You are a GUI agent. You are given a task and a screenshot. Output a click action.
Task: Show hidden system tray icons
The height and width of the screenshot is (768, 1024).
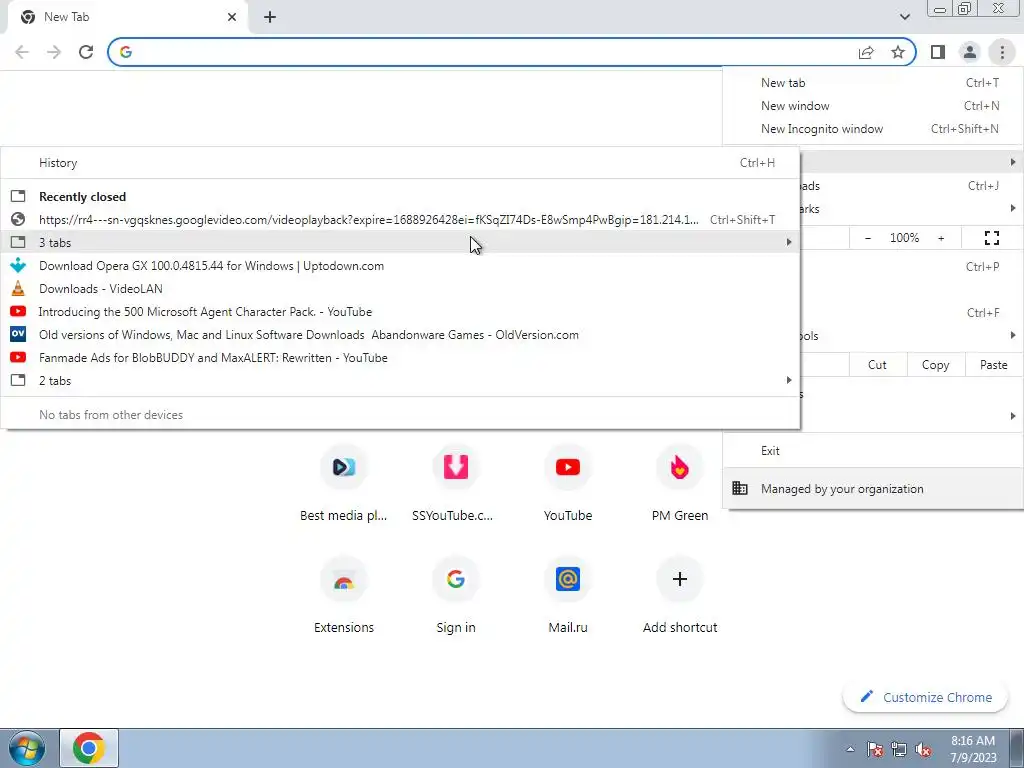point(850,749)
